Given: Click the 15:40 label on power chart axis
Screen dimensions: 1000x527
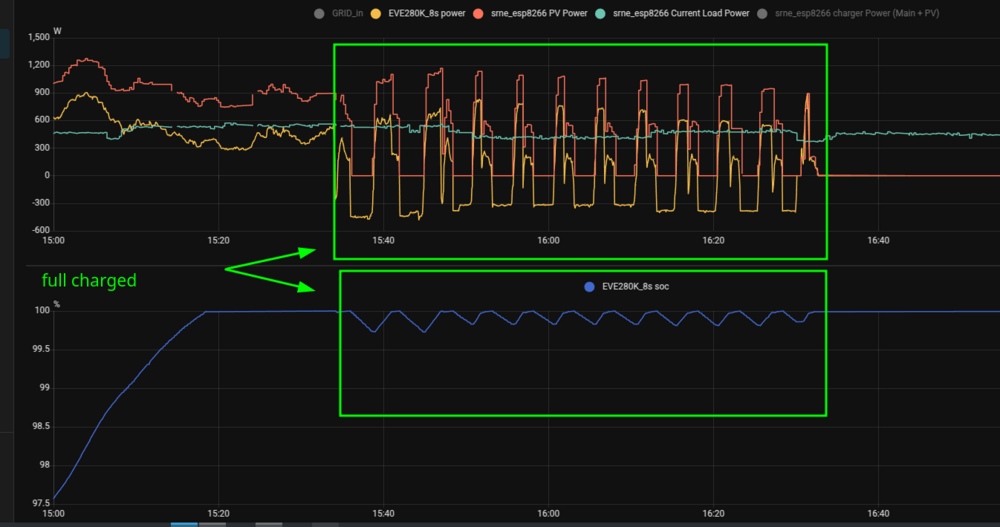Looking at the screenshot, I should [383, 241].
